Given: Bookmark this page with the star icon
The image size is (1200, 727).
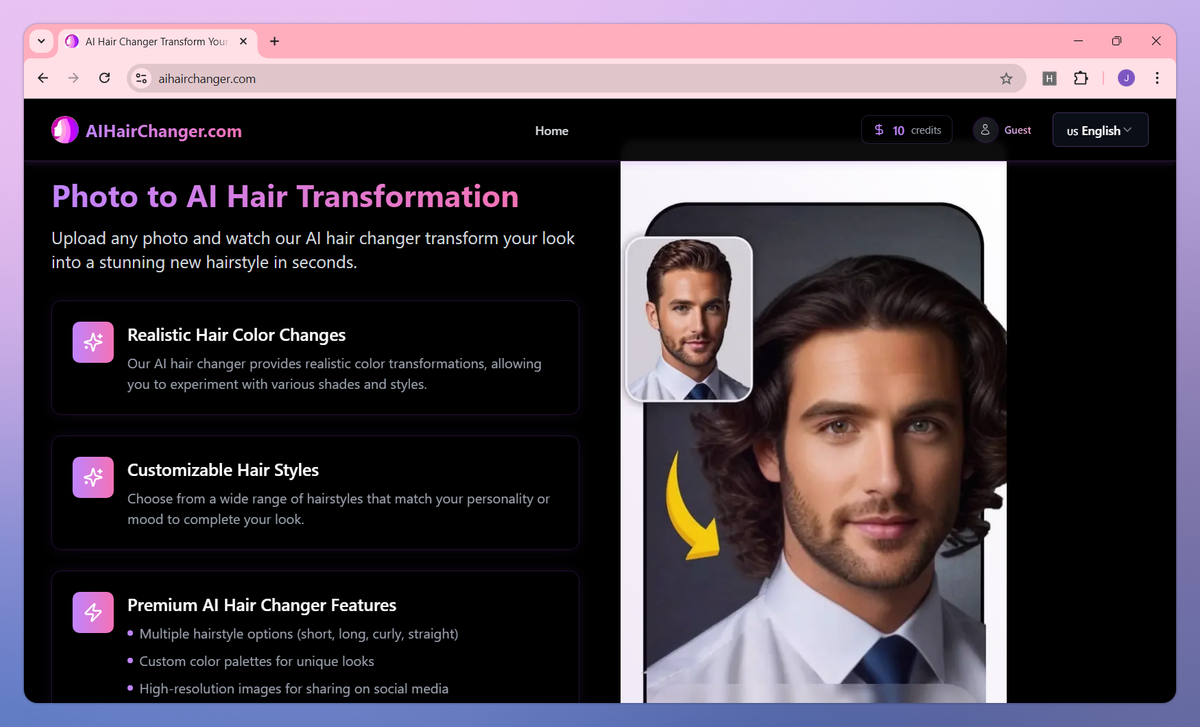Looking at the screenshot, I should coord(1006,78).
